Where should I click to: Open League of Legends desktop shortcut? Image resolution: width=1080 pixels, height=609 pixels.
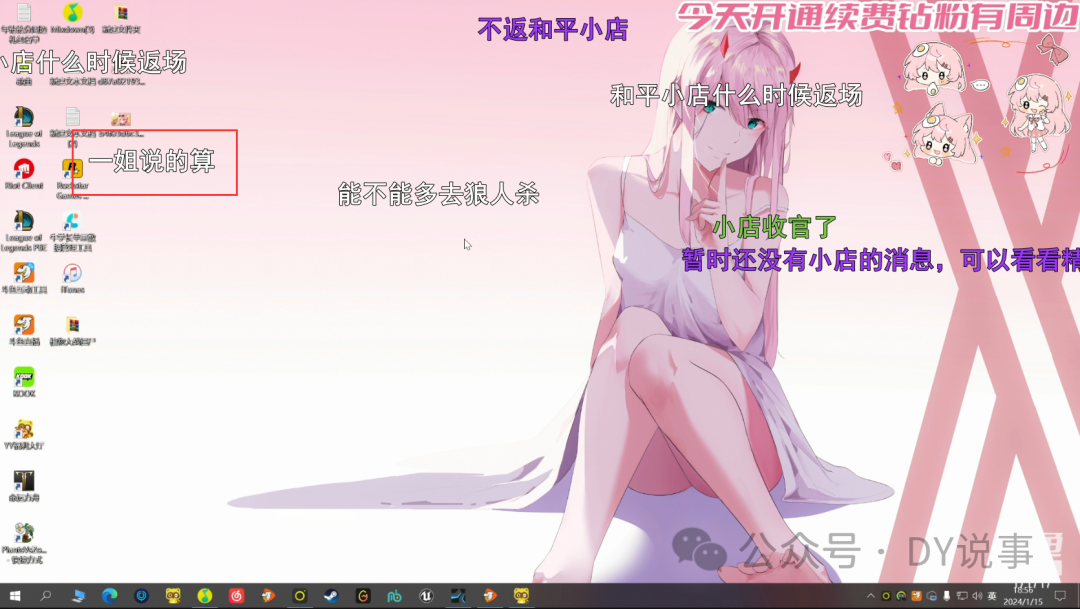click(x=23, y=126)
